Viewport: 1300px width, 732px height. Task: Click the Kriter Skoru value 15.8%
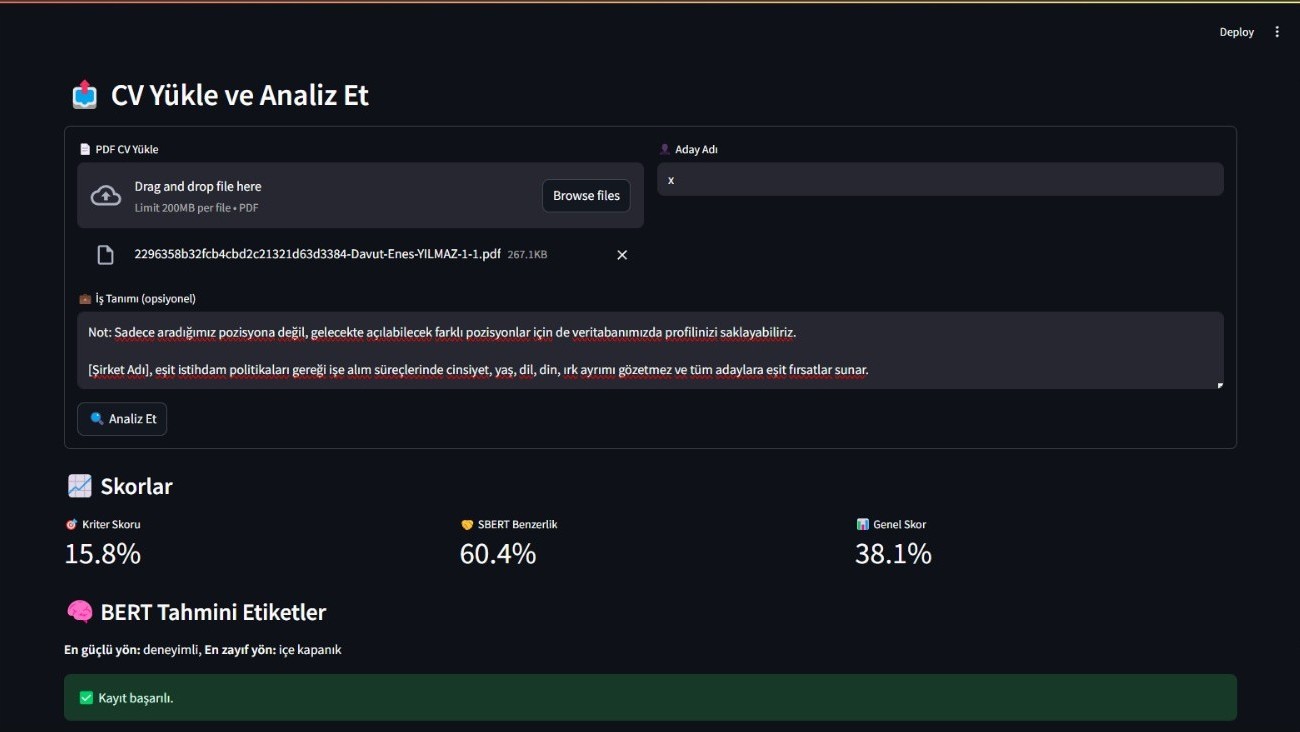[x=103, y=554]
